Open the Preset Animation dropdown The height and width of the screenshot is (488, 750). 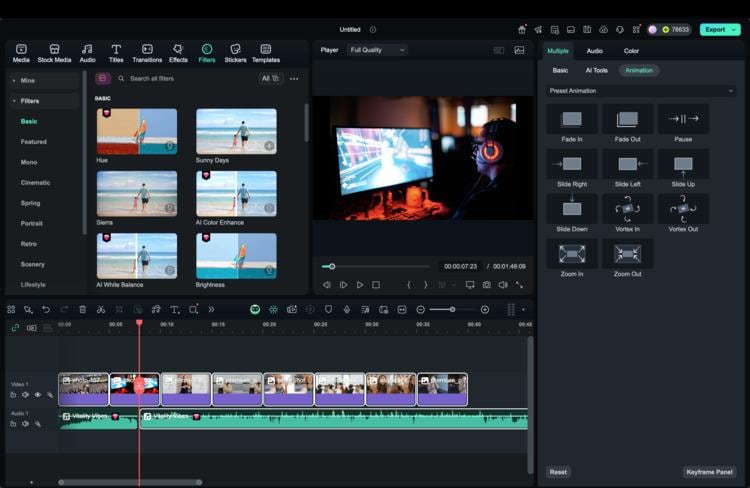pyautogui.click(x=640, y=90)
